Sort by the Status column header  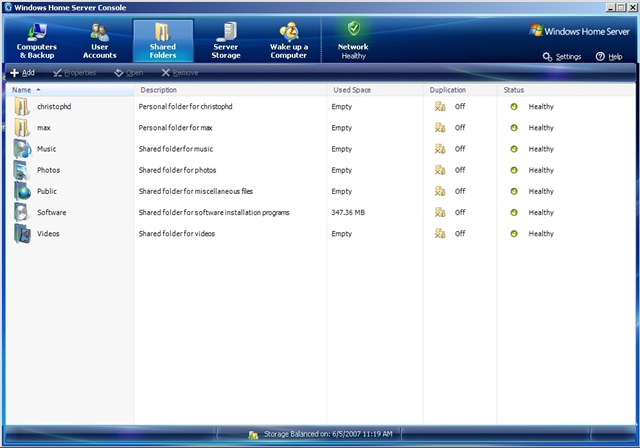tap(567, 90)
